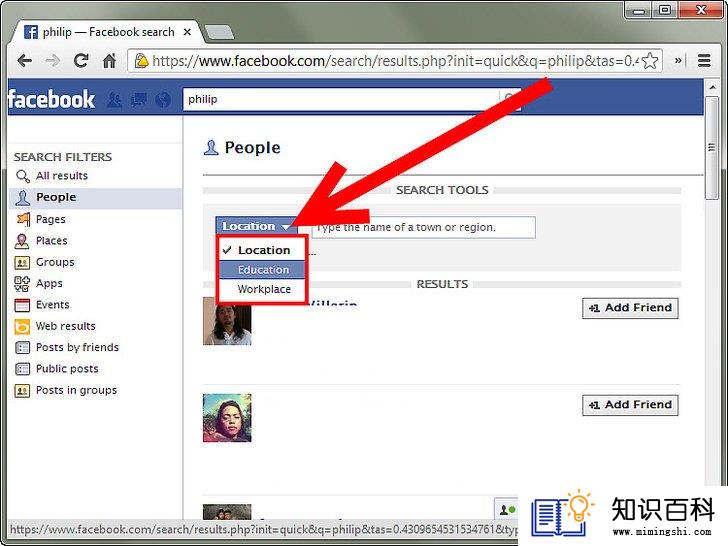This screenshot has width=728, height=546.
Task: Select the philip — Facebook search tab
Action: pos(106,32)
